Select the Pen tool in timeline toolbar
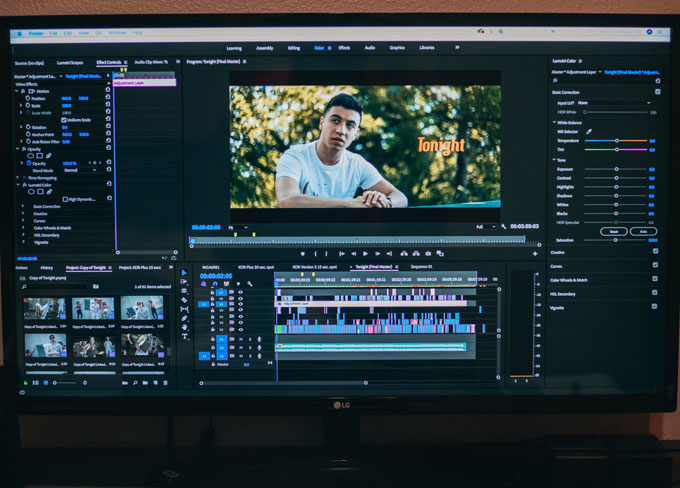The height and width of the screenshot is (488, 680). [x=184, y=318]
